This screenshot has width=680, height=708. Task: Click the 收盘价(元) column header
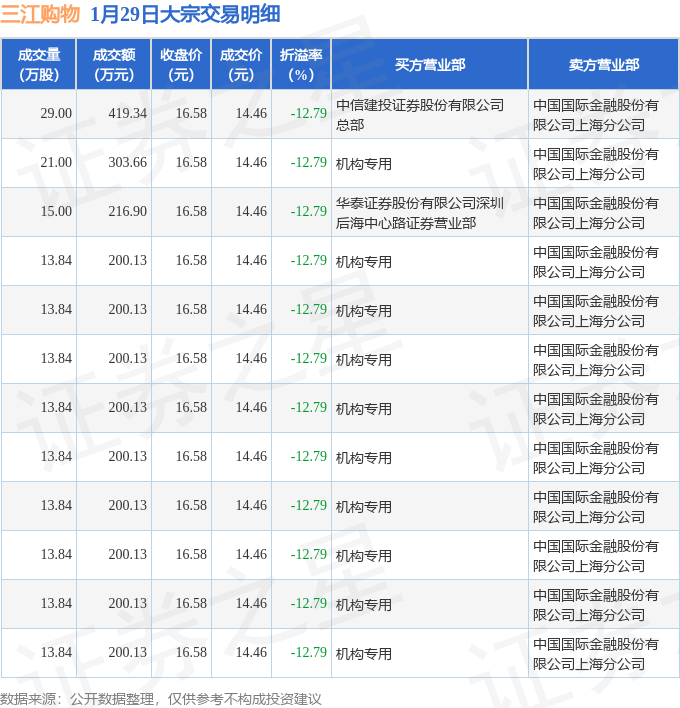181,64
